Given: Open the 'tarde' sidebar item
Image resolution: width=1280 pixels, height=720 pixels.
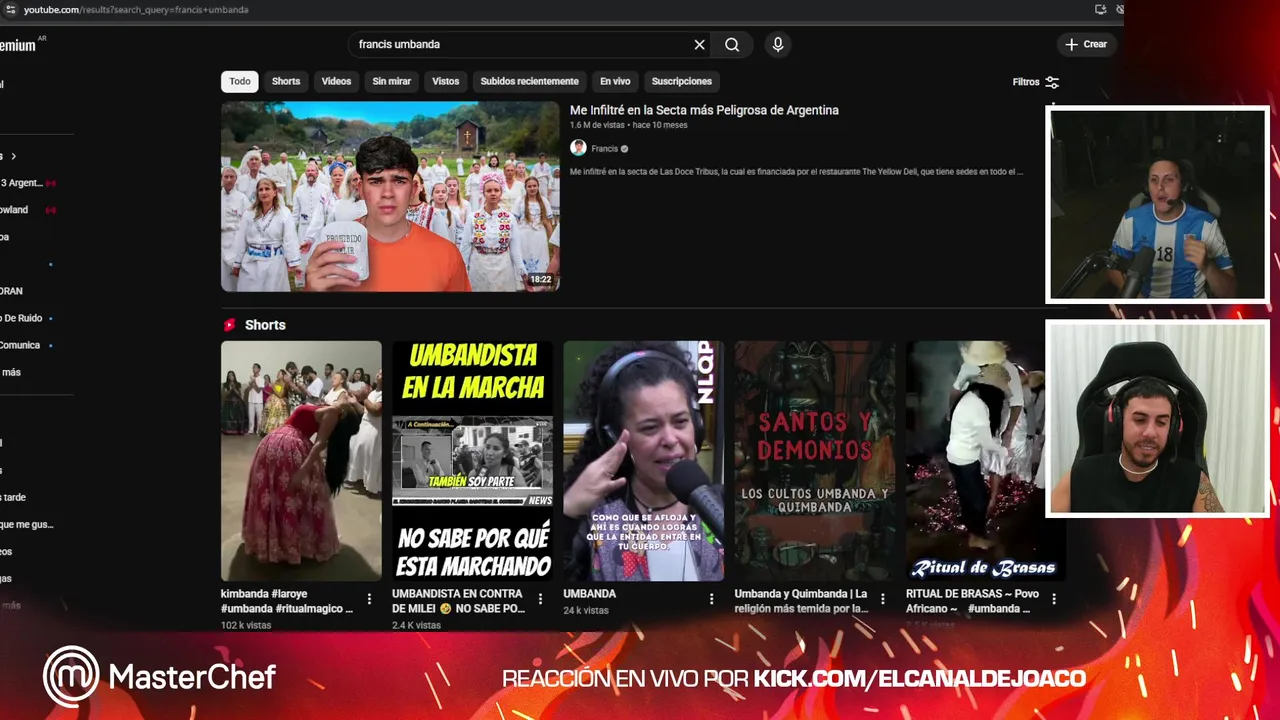Looking at the screenshot, I should 14,497.
